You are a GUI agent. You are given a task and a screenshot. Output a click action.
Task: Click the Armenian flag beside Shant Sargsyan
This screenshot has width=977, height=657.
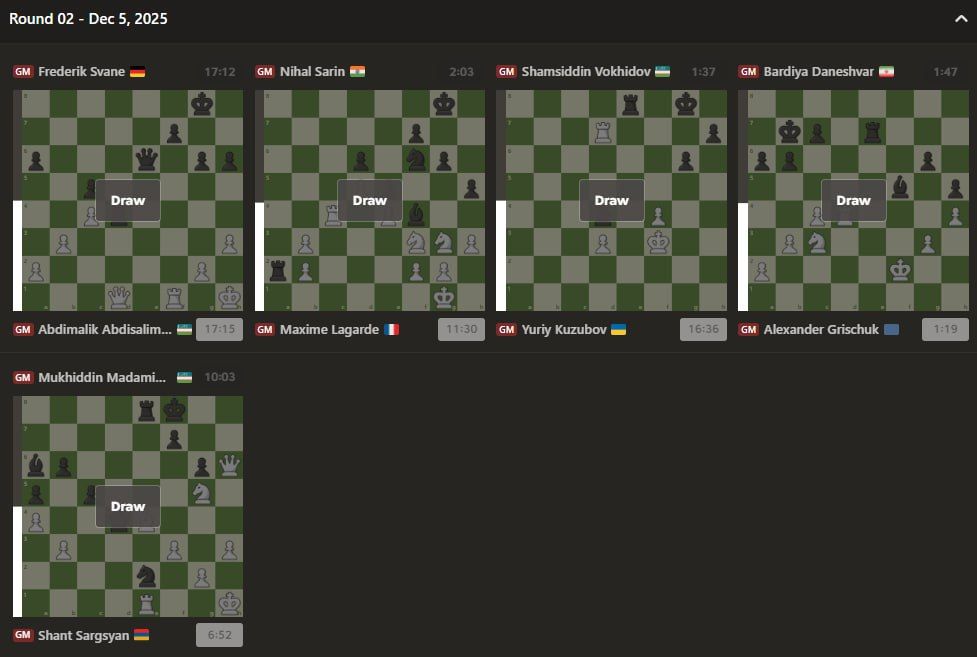(142, 635)
